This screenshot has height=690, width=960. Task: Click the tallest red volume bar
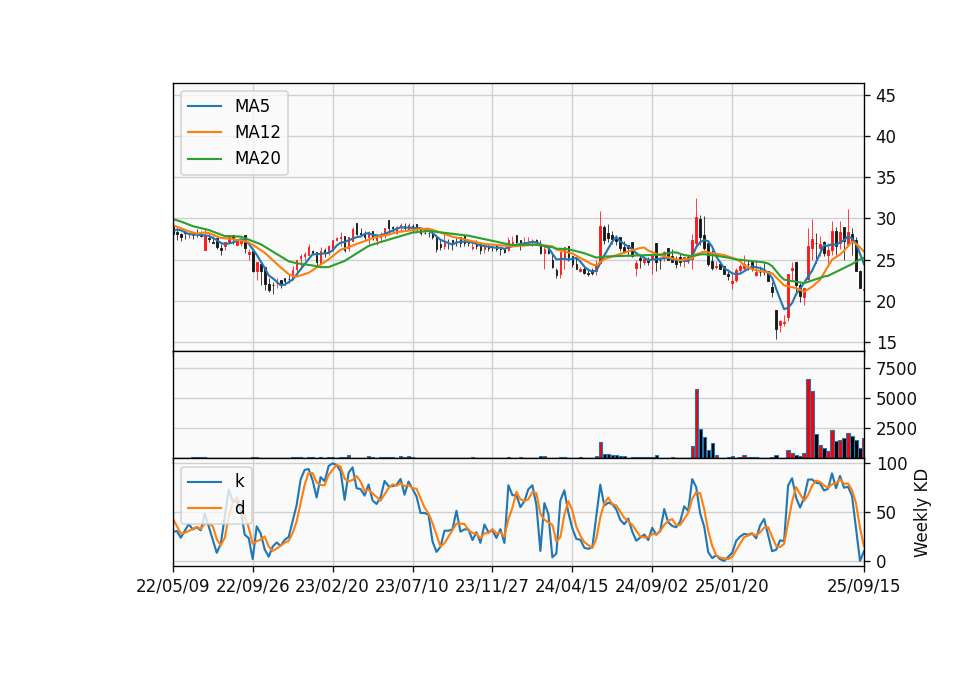click(x=808, y=419)
